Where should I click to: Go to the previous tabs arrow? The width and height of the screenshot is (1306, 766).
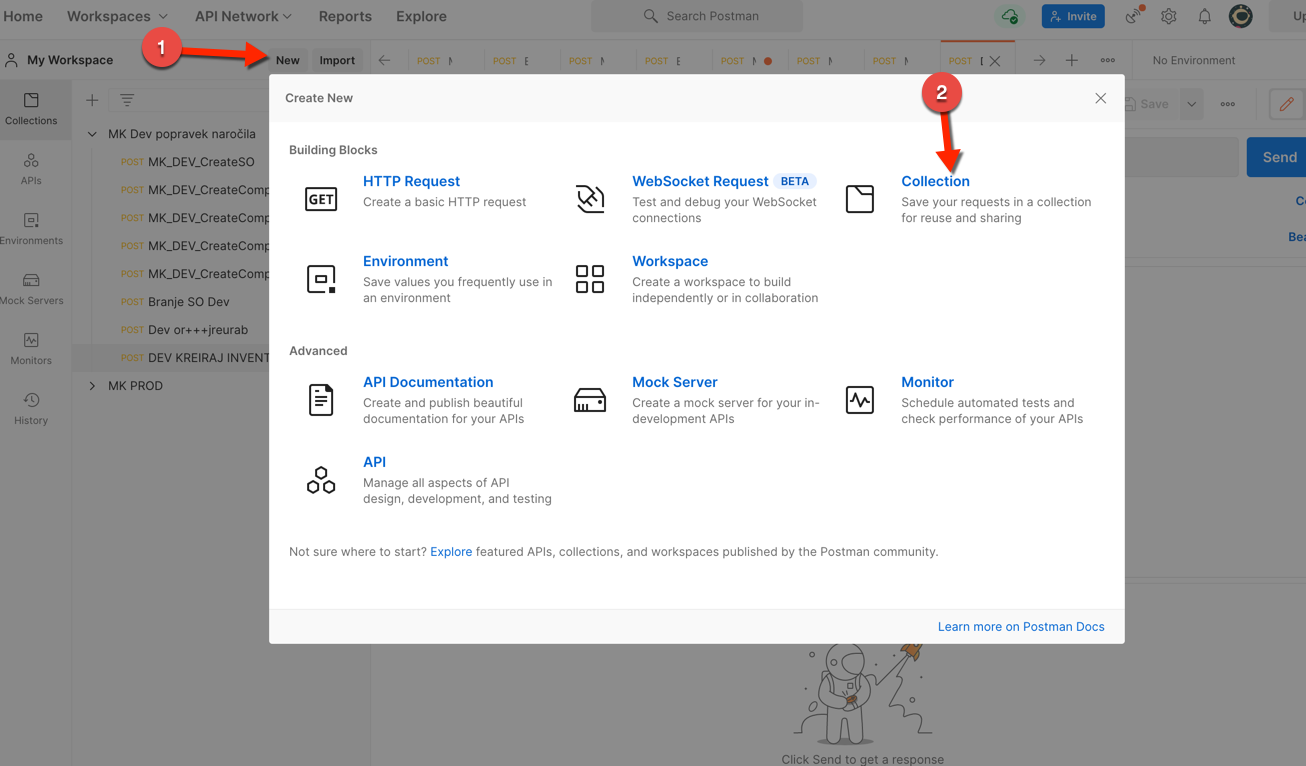tap(384, 60)
